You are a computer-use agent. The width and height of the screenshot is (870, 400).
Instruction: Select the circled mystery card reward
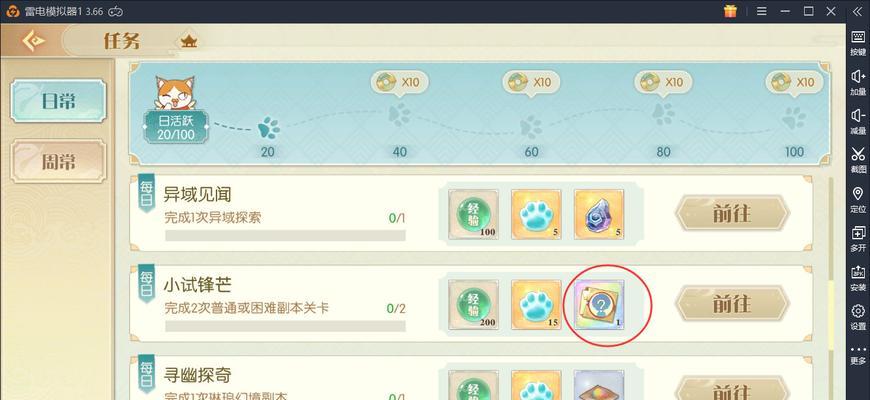(599, 305)
